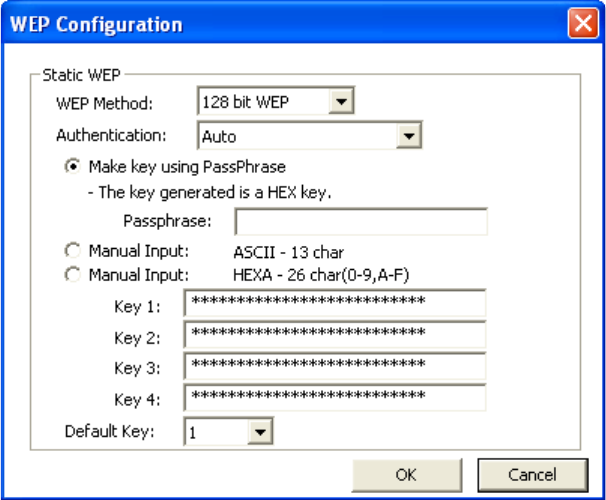Select Make key using PassPhrase radio button
The height and width of the screenshot is (500, 606).
point(73,167)
